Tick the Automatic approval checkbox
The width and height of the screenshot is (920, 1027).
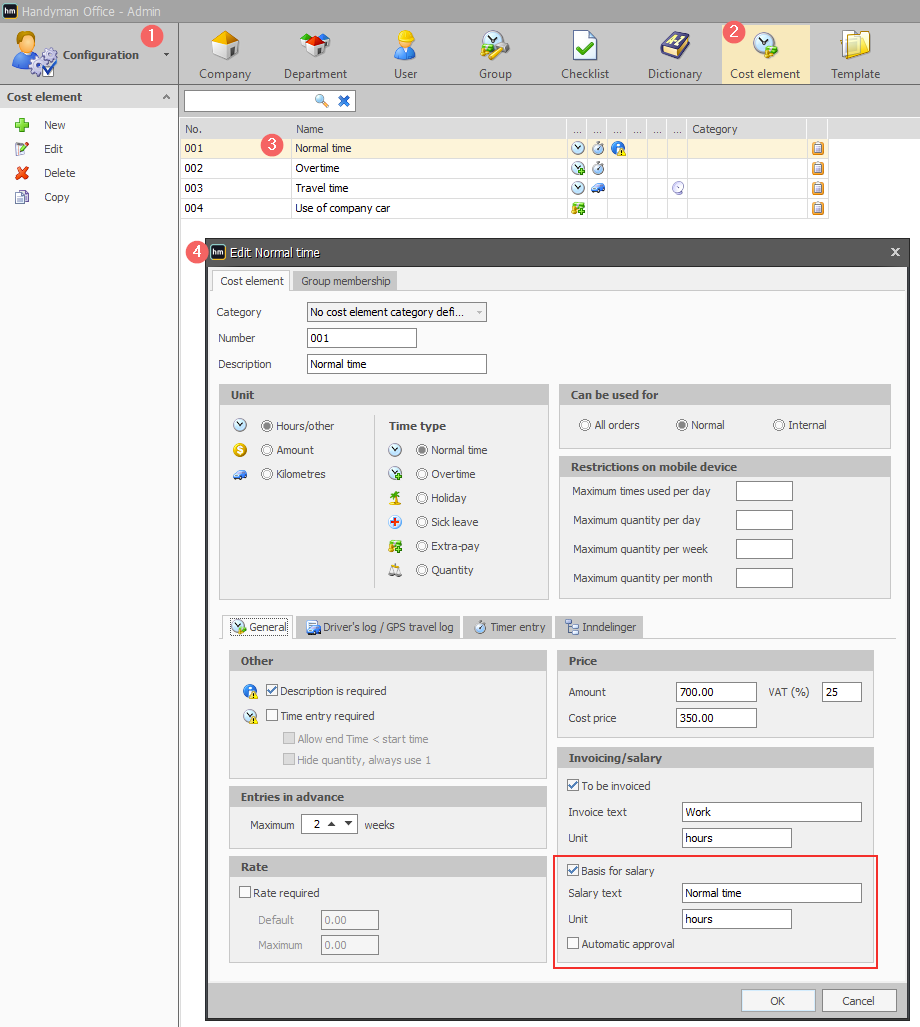pos(573,943)
